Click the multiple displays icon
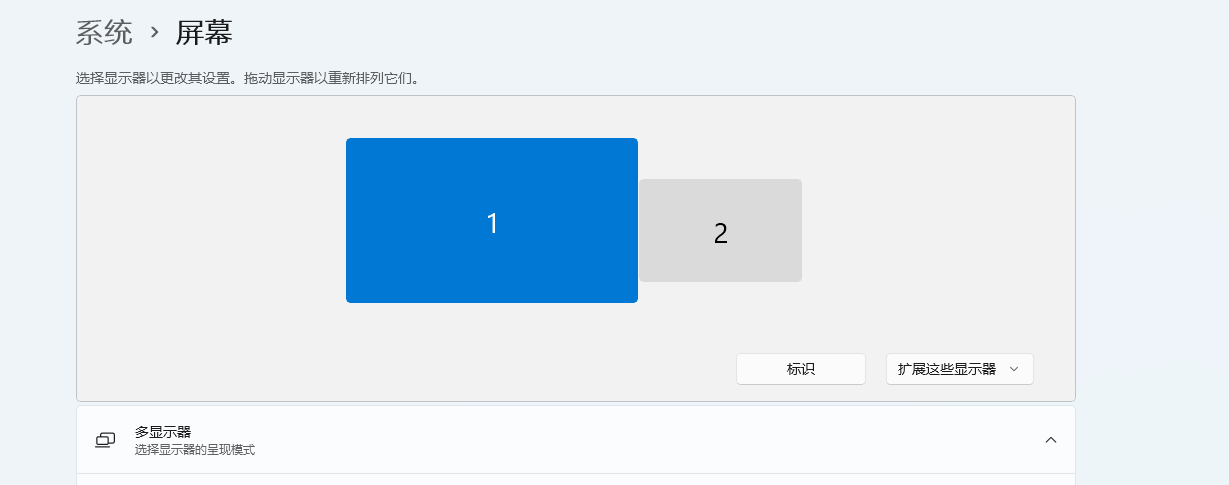 pyautogui.click(x=105, y=440)
